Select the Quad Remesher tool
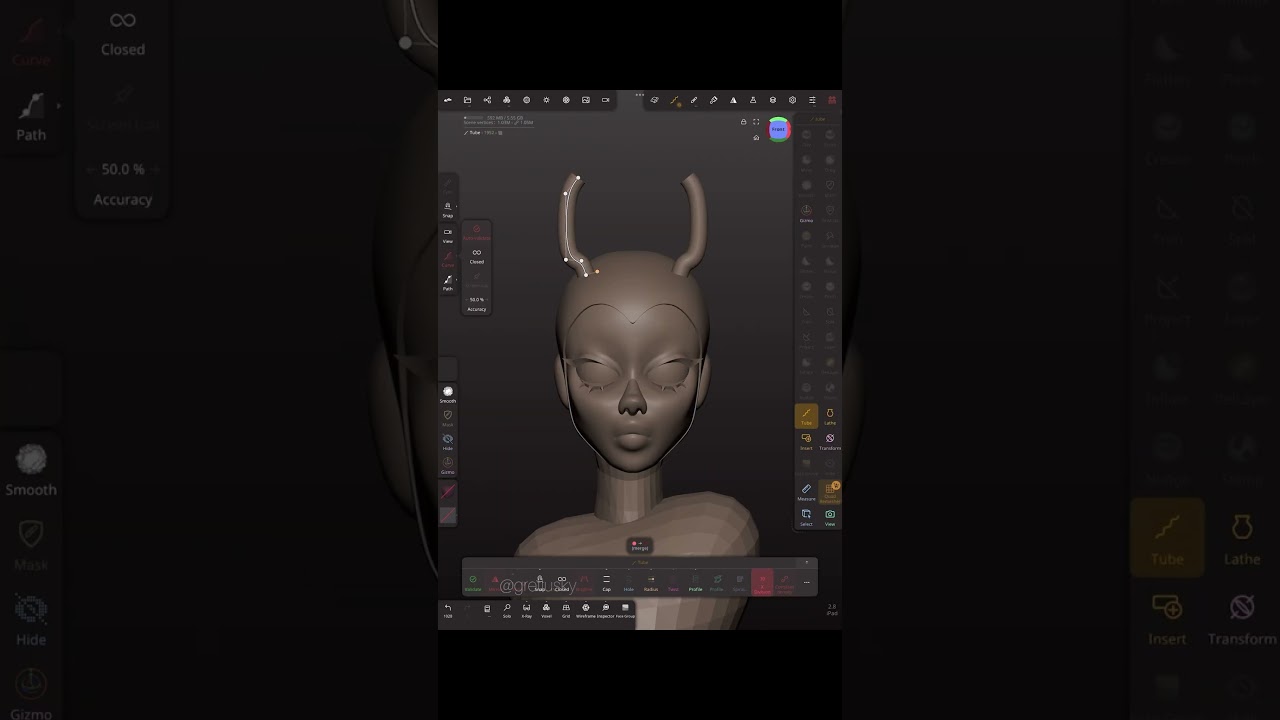 tap(830, 492)
